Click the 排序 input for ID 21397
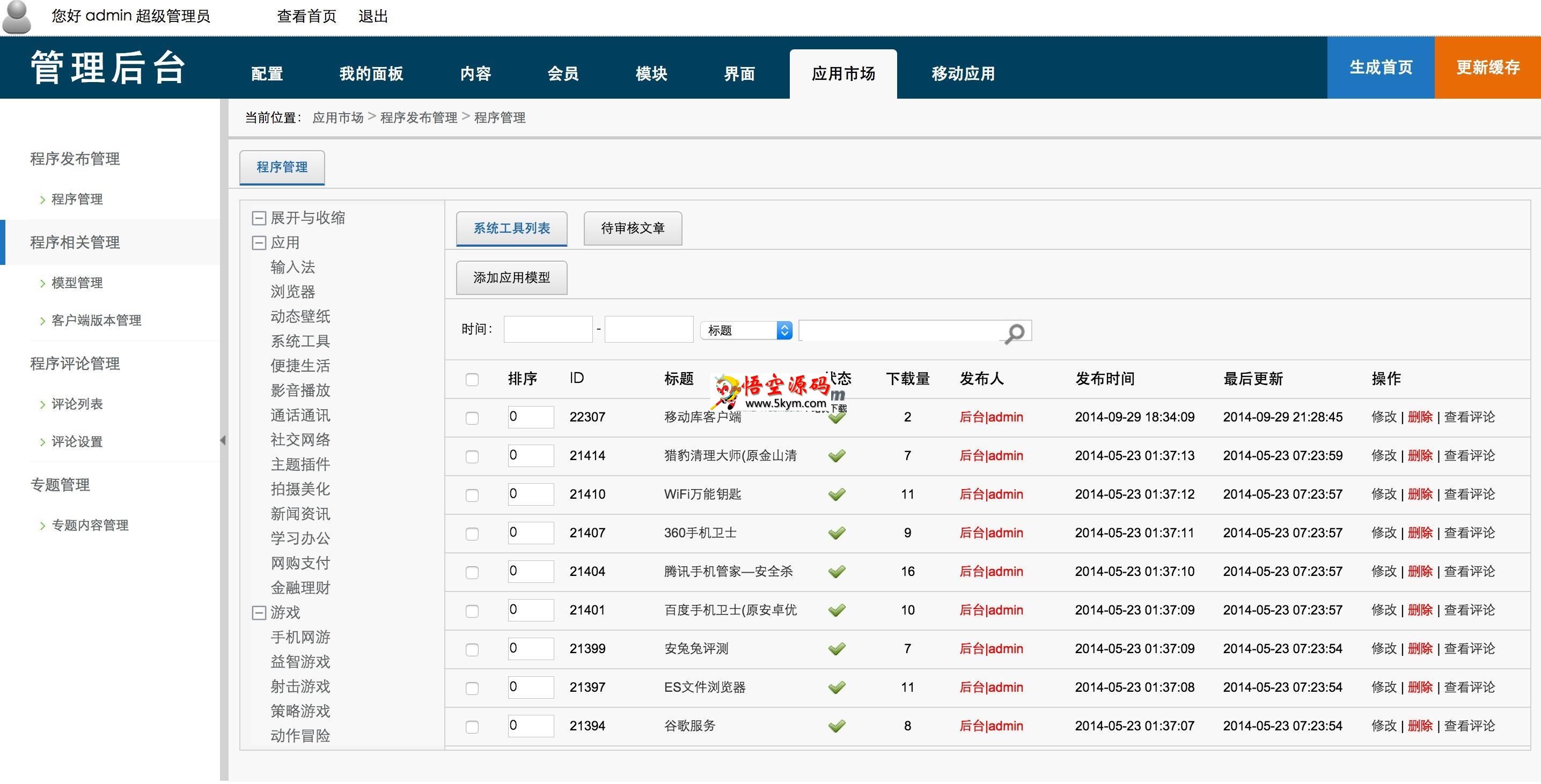 [x=531, y=687]
